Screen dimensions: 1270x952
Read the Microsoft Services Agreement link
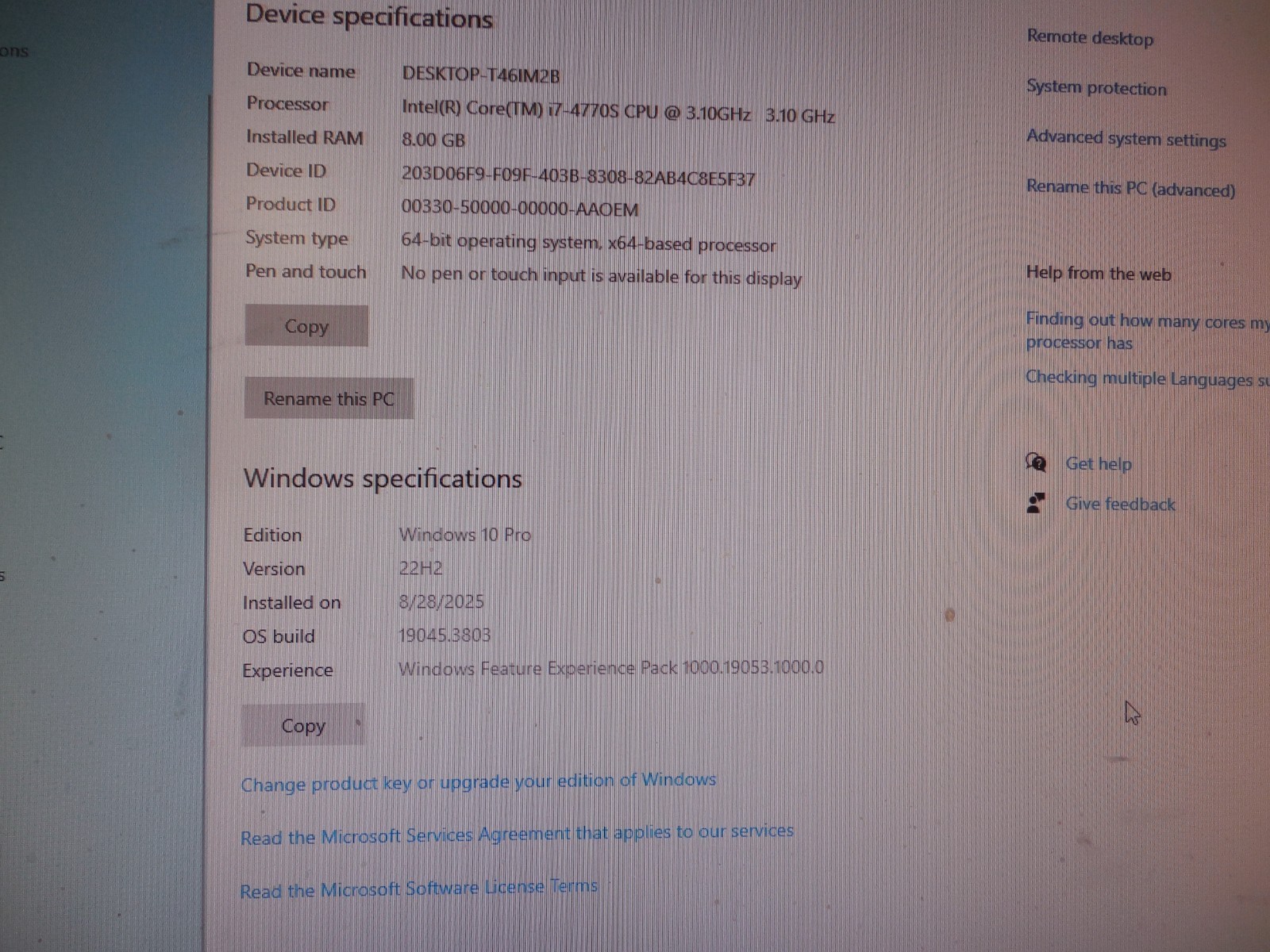517,835
